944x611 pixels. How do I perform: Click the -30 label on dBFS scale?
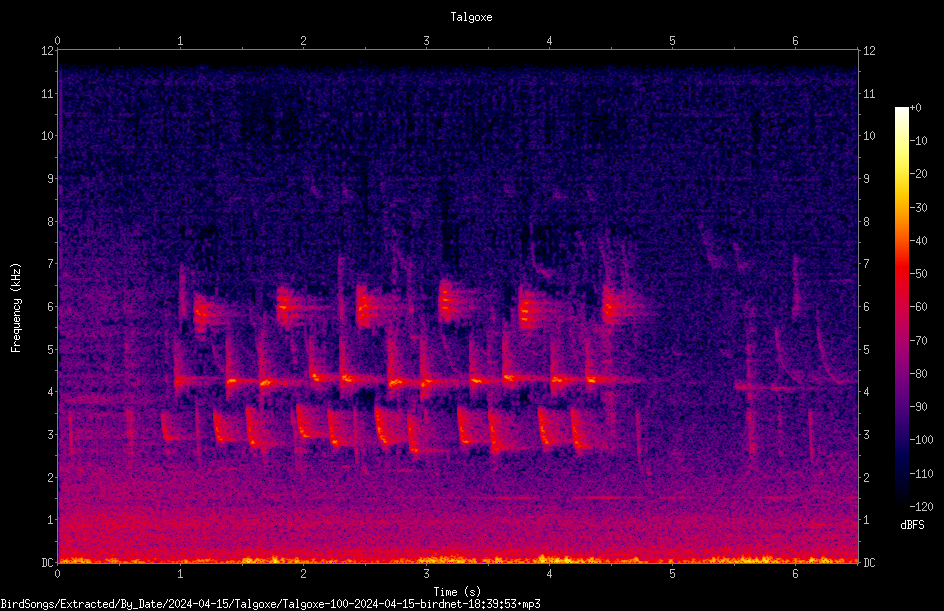918,207
